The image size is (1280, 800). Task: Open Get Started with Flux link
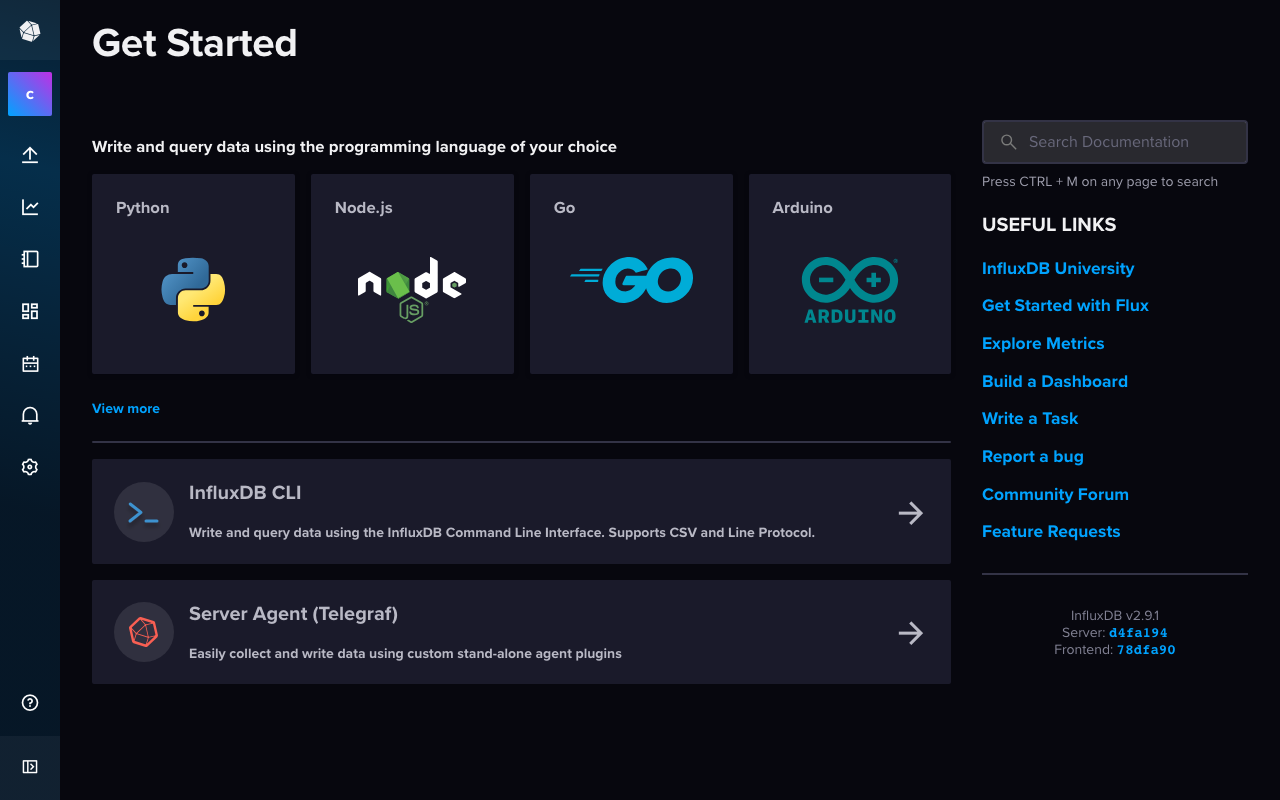point(1065,306)
